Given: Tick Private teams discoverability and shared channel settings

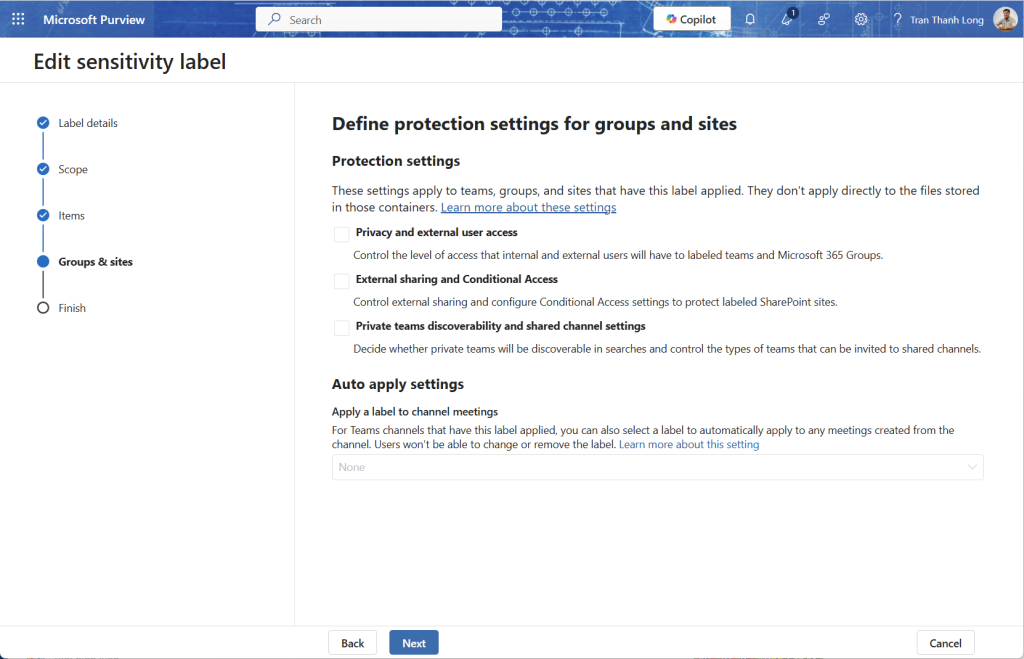Looking at the screenshot, I should coord(342,328).
